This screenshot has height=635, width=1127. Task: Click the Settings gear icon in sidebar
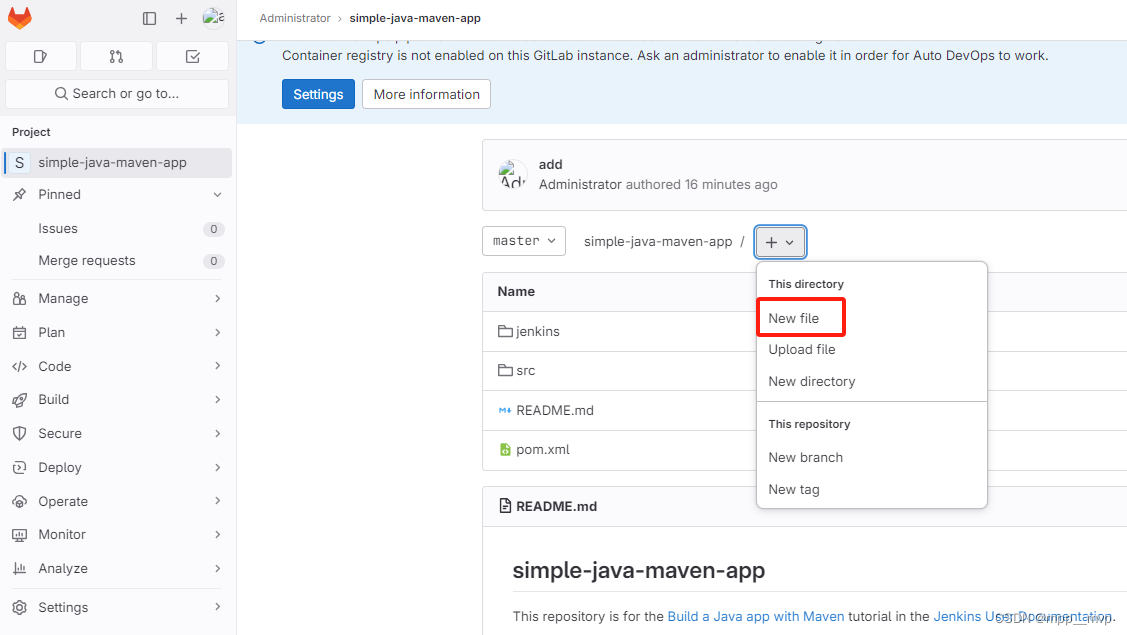(19, 608)
